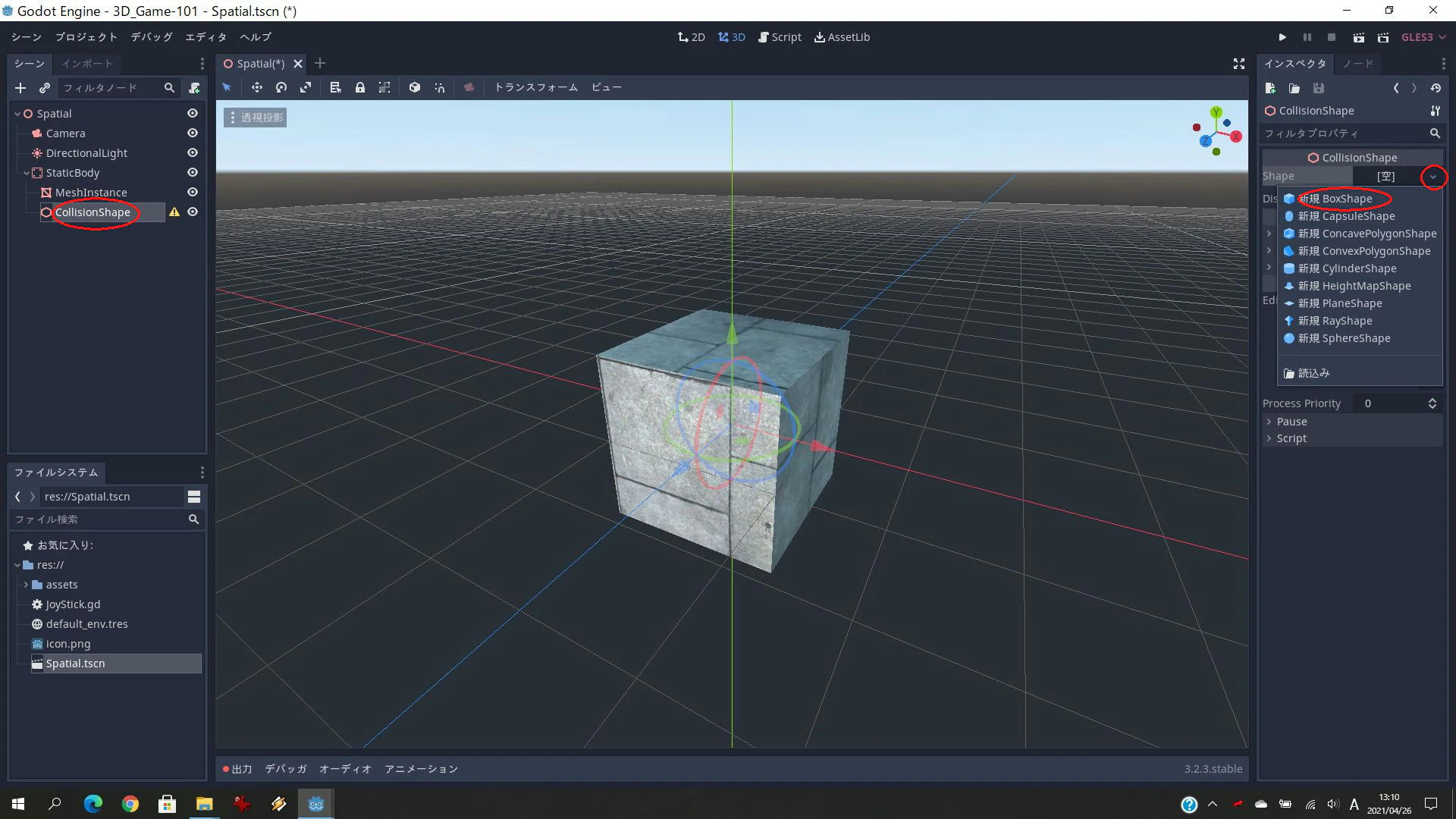The height and width of the screenshot is (819, 1456).
Task: Adjust Process Priority stepper arrows
Action: click(1432, 403)
